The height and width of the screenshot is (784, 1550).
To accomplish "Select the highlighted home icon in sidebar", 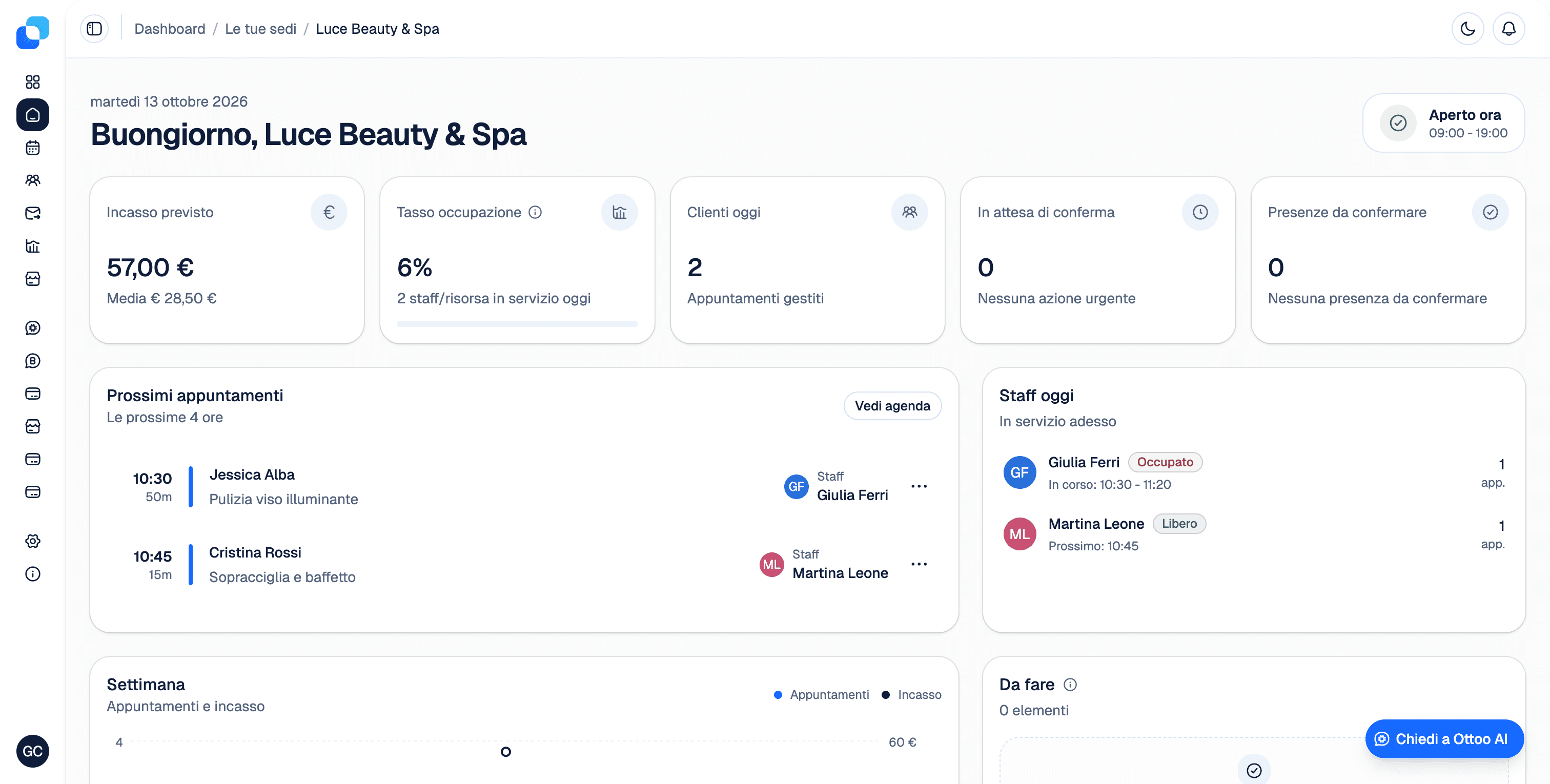I will click(x=32, y=115).
